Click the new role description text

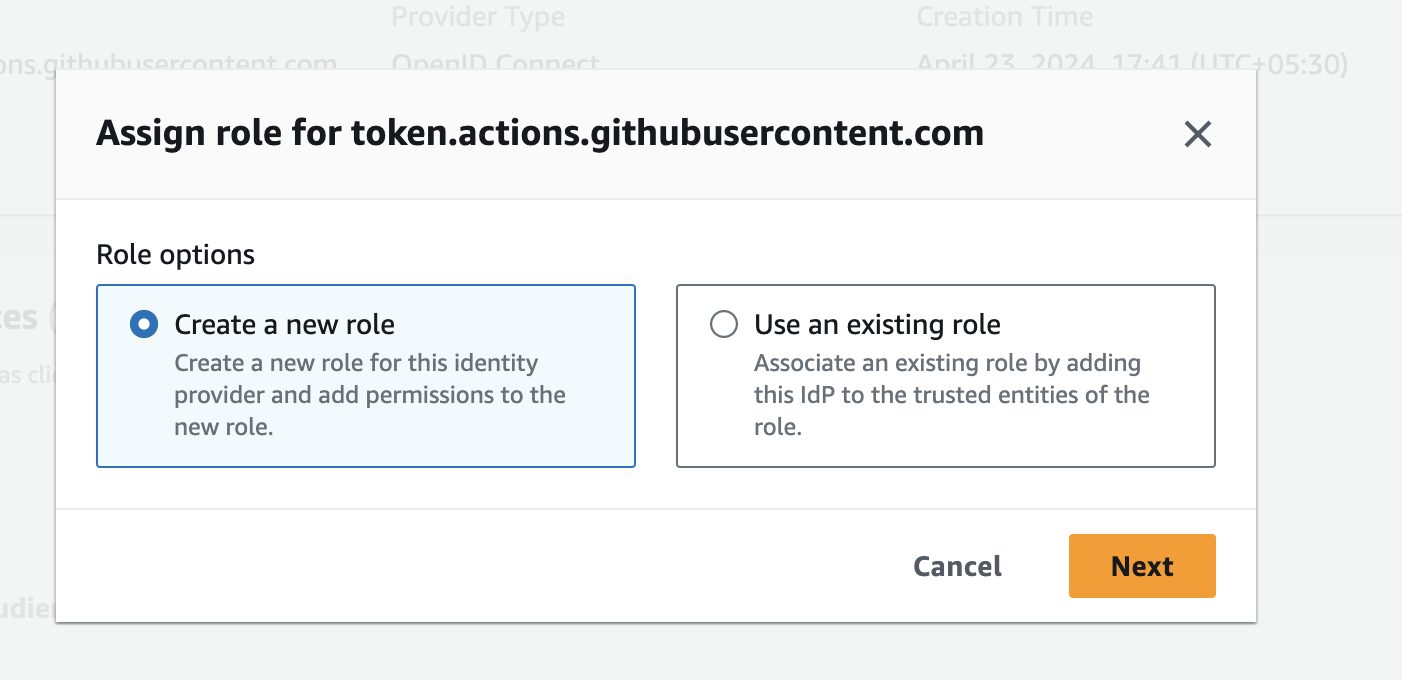370,395
